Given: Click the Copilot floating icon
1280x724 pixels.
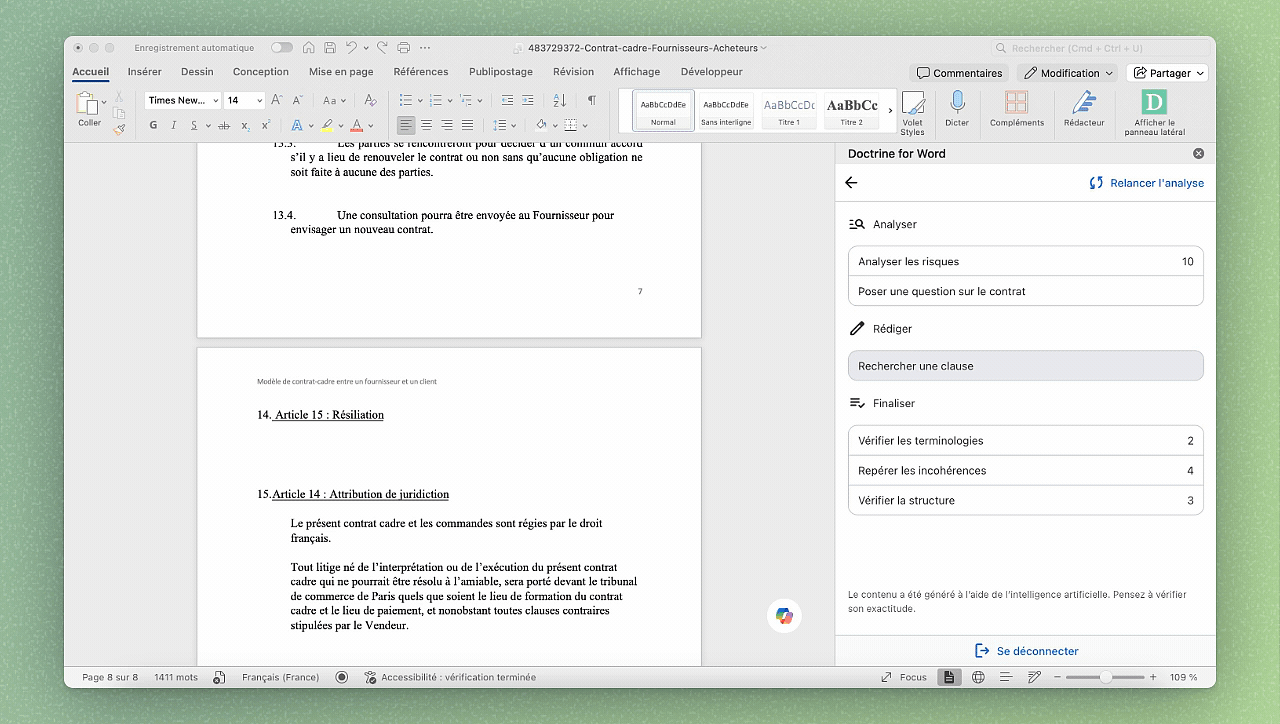Looking at the screenshot, I should pyautogui.click(x=784, y=615).
